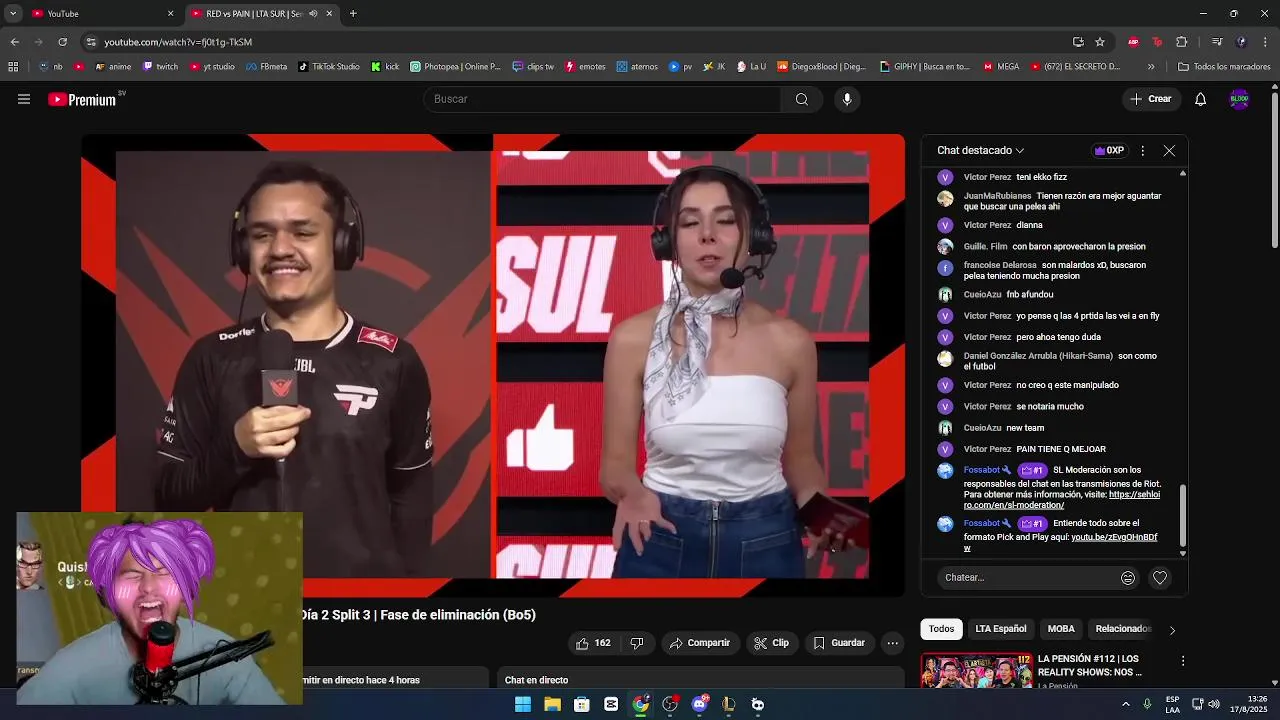This screenshot has height=720, width=1280.
Task: Open the notifications bell
Action: (1201, 99)
